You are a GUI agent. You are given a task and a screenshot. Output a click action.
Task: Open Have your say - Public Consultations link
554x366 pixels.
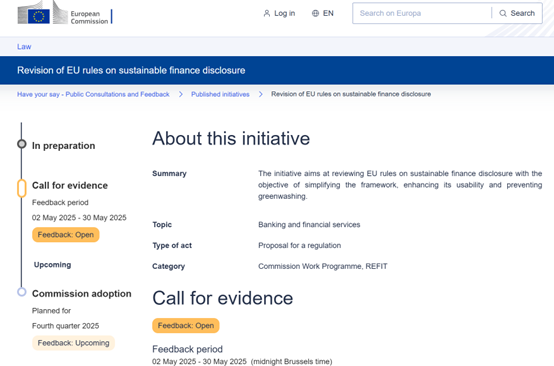click(93, 94)
